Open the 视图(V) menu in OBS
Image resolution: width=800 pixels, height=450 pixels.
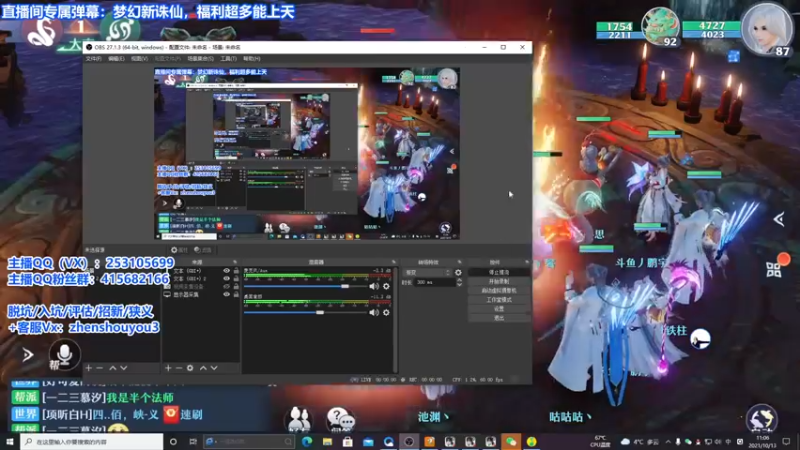point(139,59)
